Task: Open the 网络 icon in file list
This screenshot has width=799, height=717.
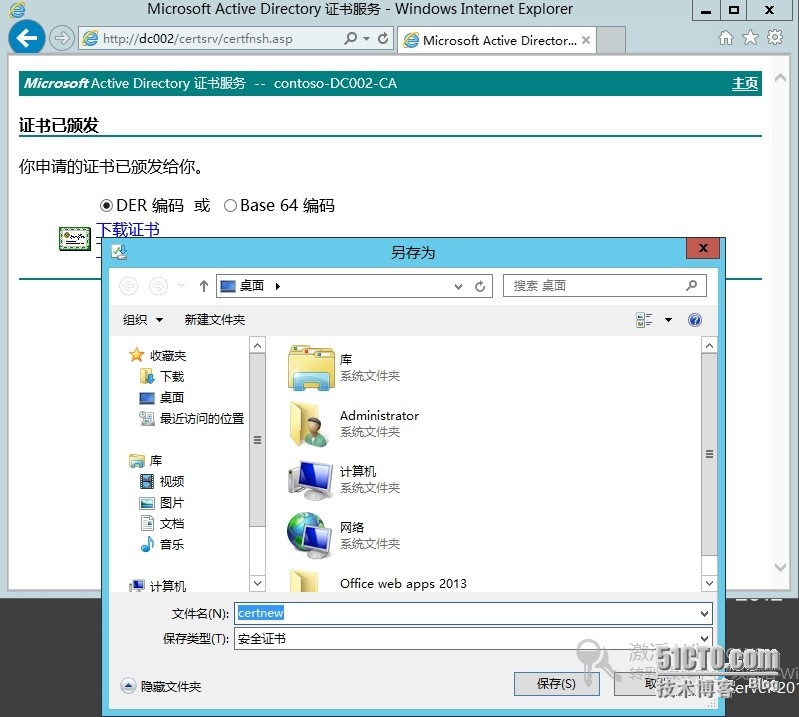Action: (x=309, y=535)
